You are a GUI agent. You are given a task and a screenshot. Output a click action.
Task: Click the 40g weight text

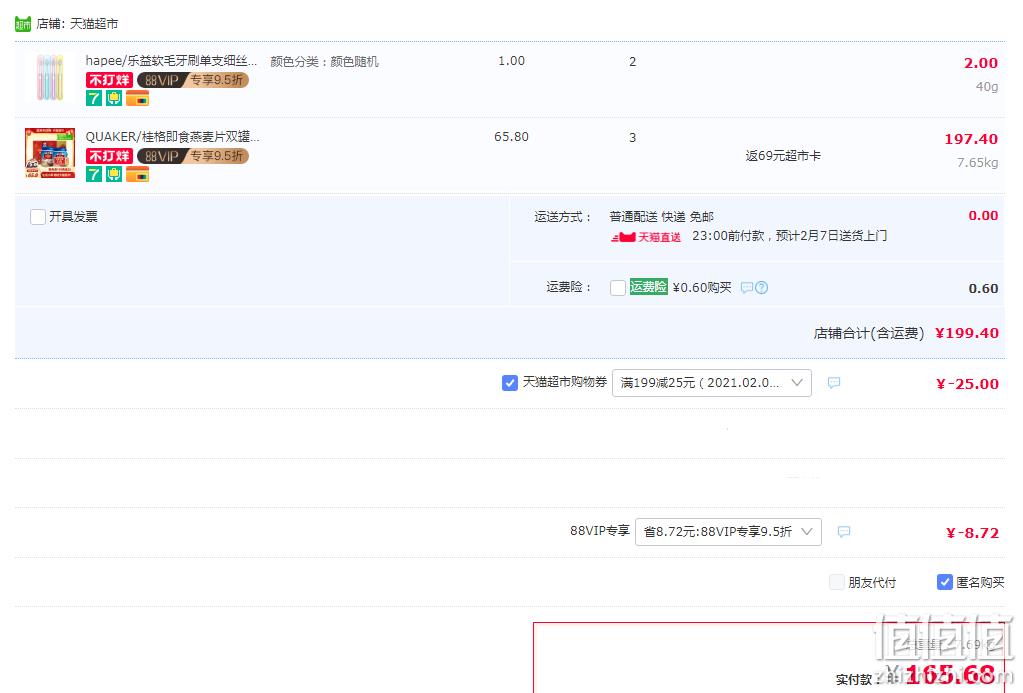[x=986, y=87]
